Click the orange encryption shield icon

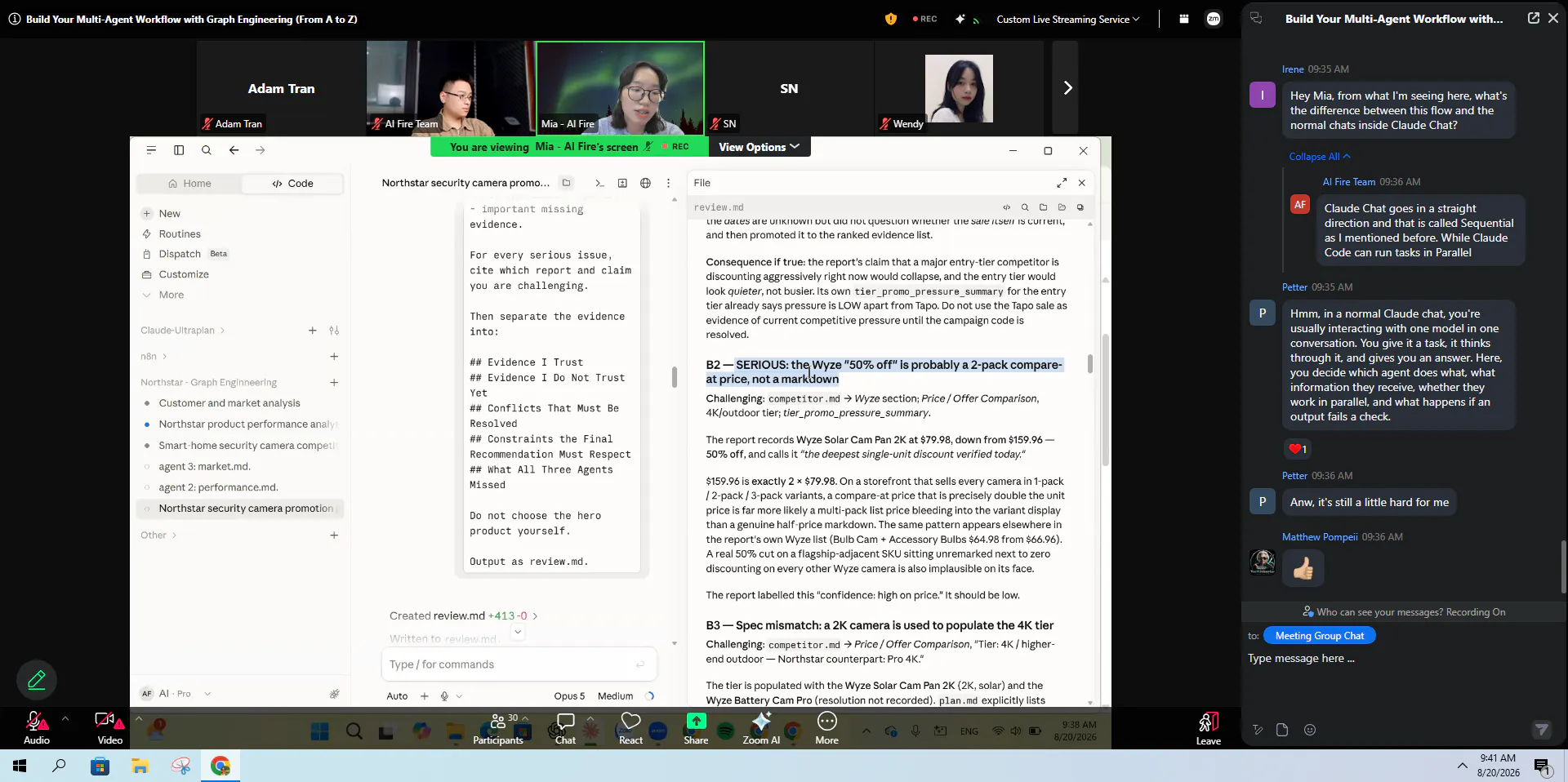tap(891, 19)
